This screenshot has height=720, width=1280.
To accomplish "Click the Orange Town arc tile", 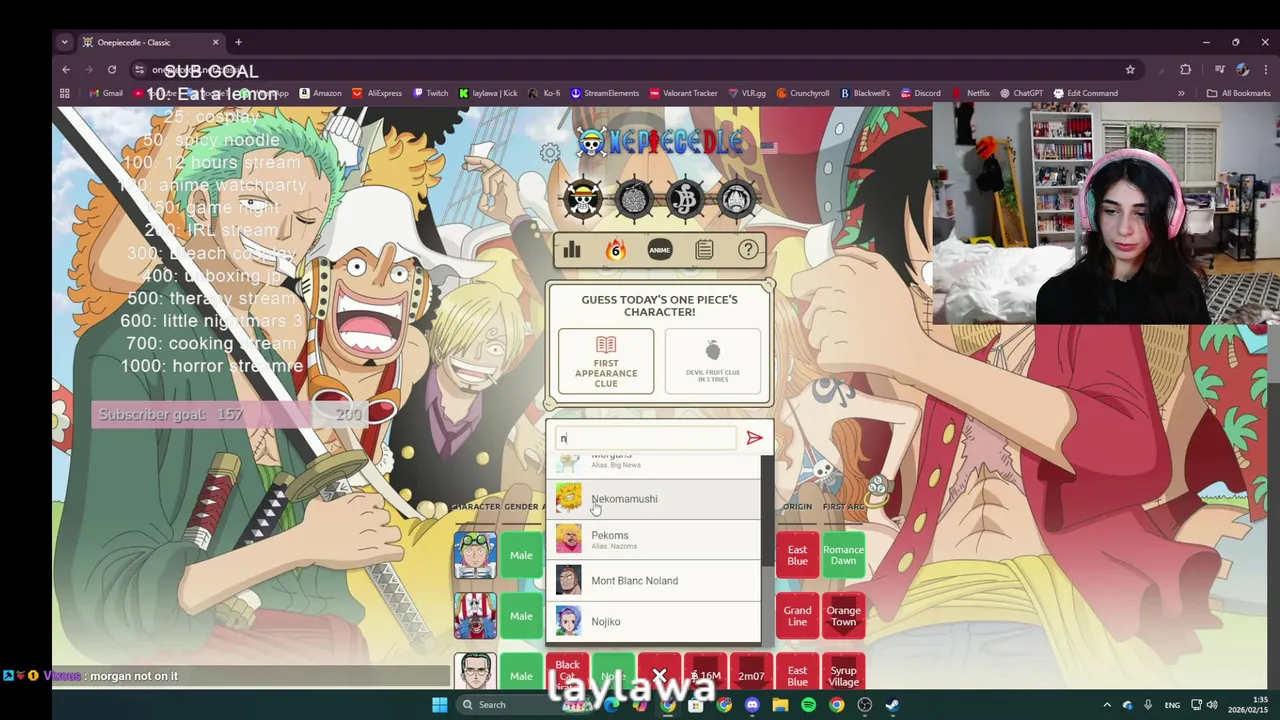I will [843, 616].
